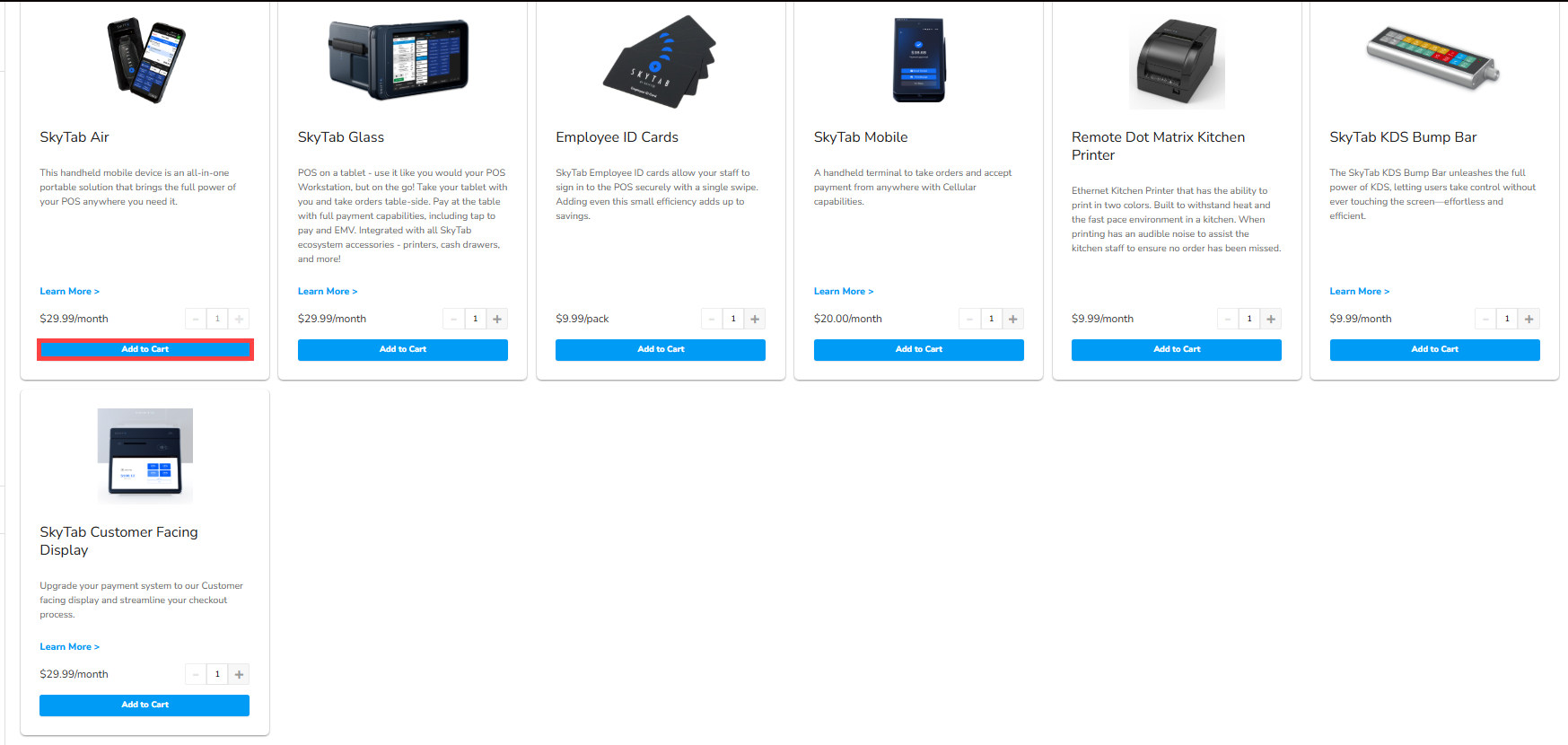Click minus icon for SkyTab Mobile

[x=969, y=319]
